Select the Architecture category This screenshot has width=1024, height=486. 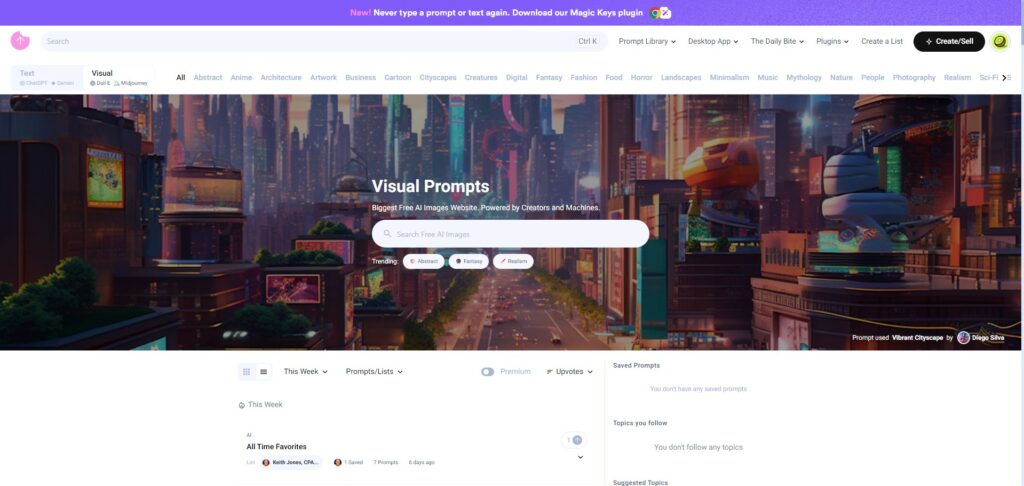(281, 78)
